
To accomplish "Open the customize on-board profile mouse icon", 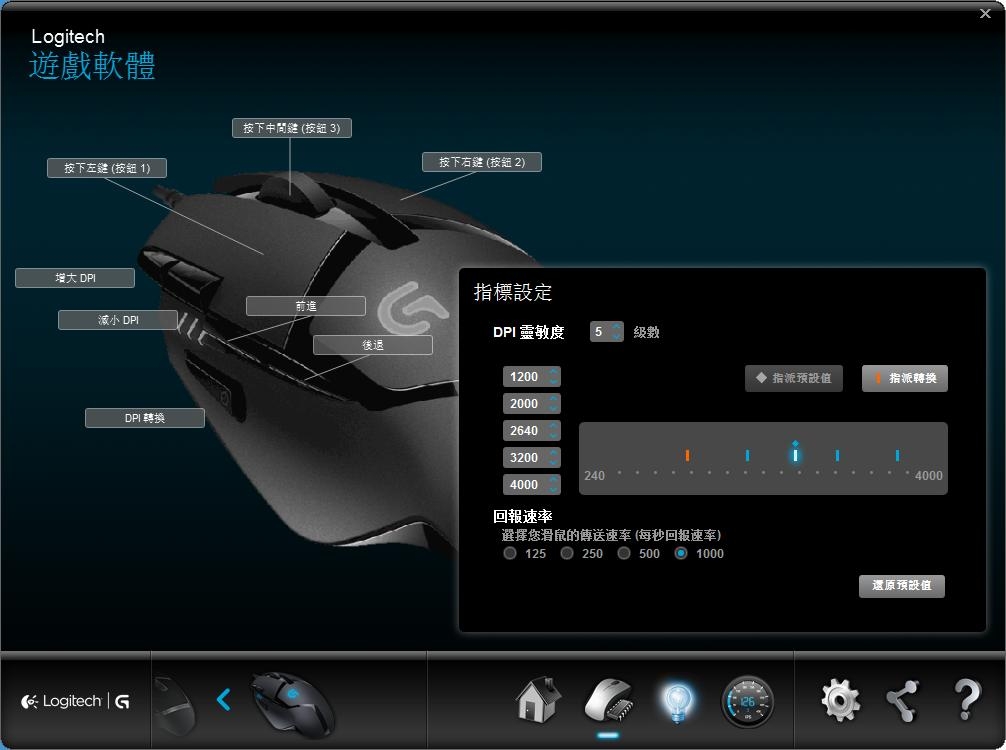I will tap(608, 701).
